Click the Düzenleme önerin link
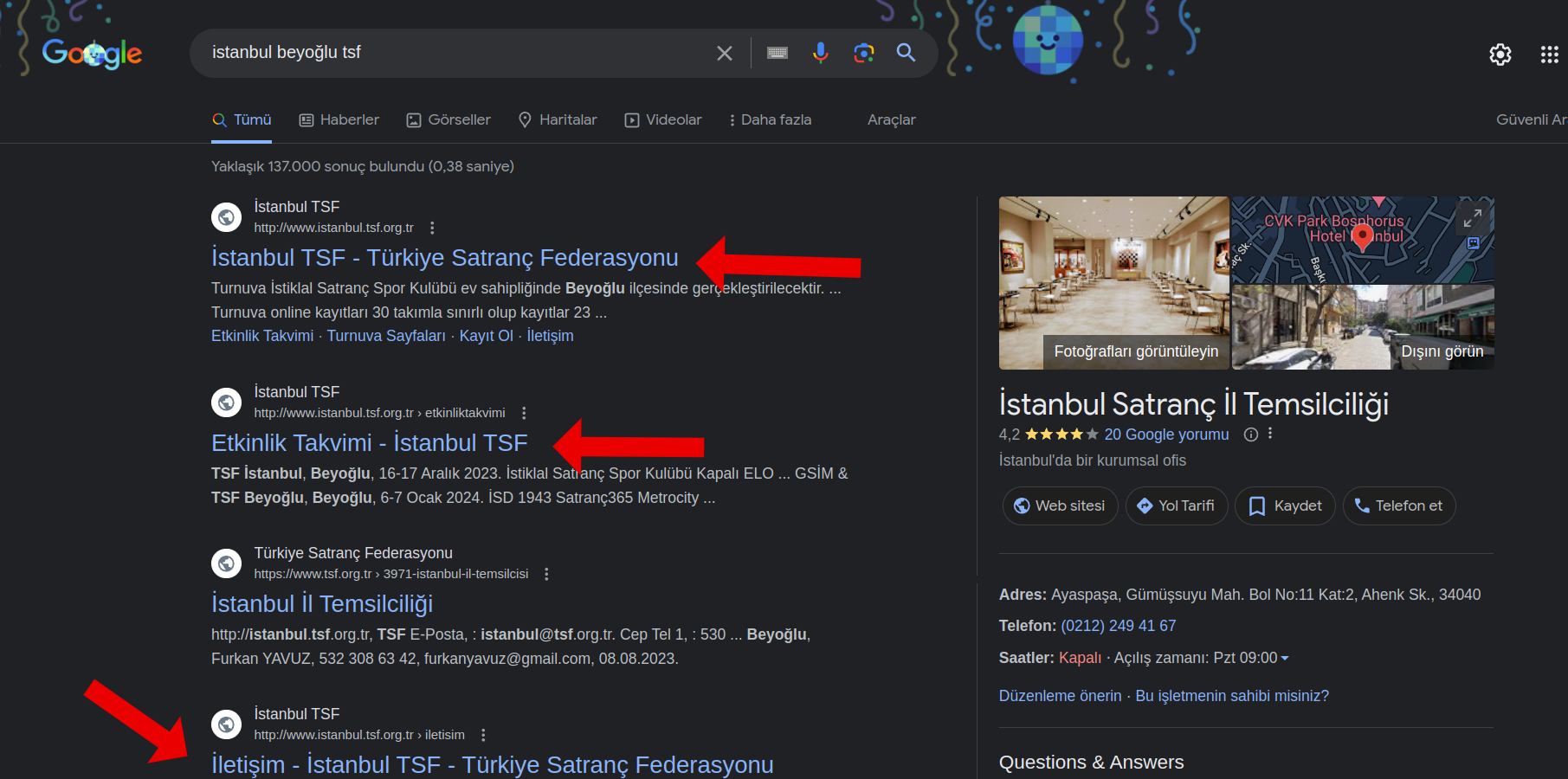 tap(1060, 696)
